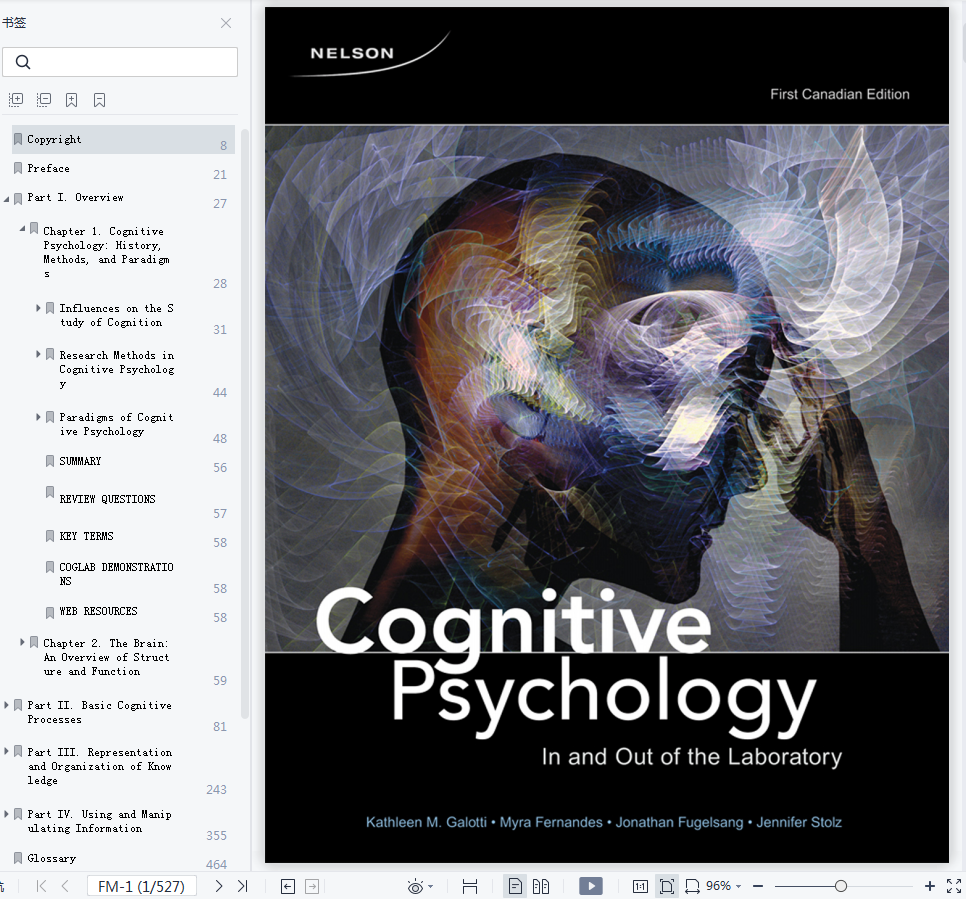
Task: Open the 96% zoom level dropdown
Action: (x=723, y=886)
